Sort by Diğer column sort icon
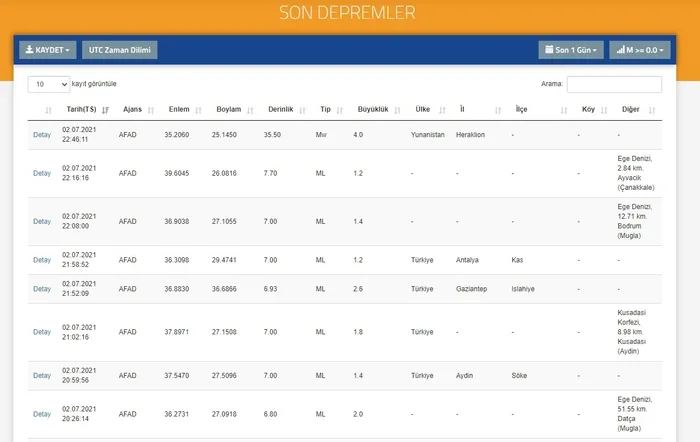This screenshot has height=442, width=700. pyautogui.click(x=652, y=110)
